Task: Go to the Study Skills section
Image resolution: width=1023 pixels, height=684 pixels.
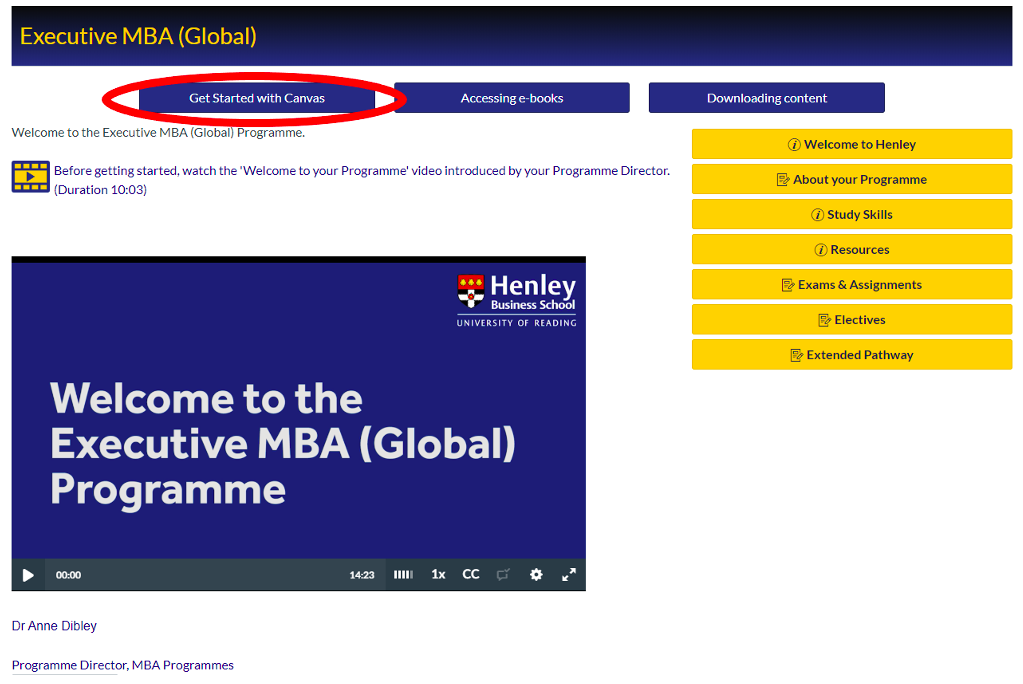Action: click(851, 215)
